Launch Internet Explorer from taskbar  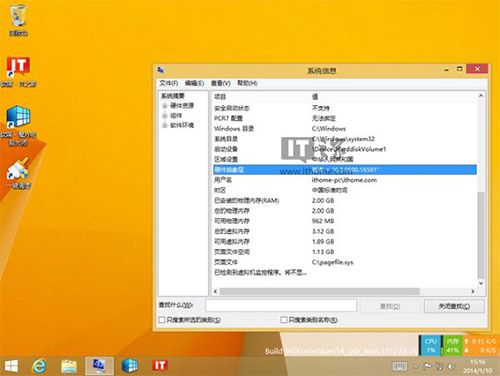coord(39,366)
